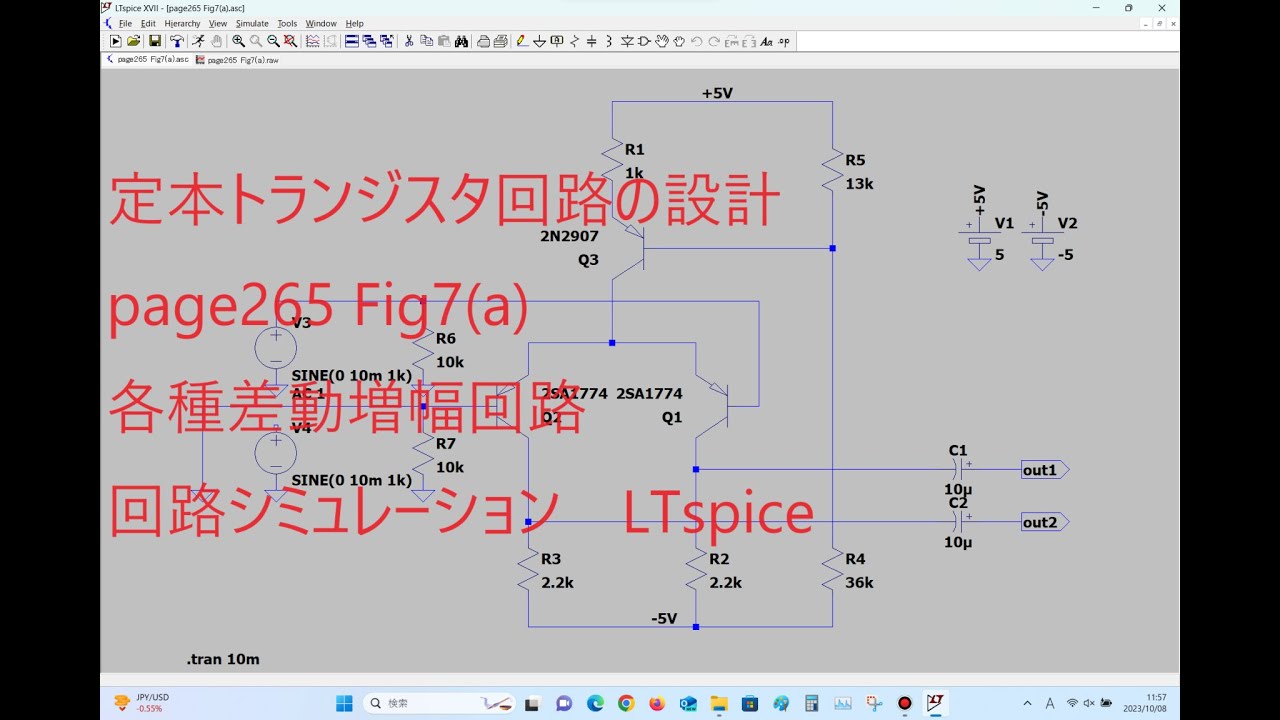Select the Cut scissors tool
Image resolution: width=1280 pixels, height=720 pixels.
(409, 41)
